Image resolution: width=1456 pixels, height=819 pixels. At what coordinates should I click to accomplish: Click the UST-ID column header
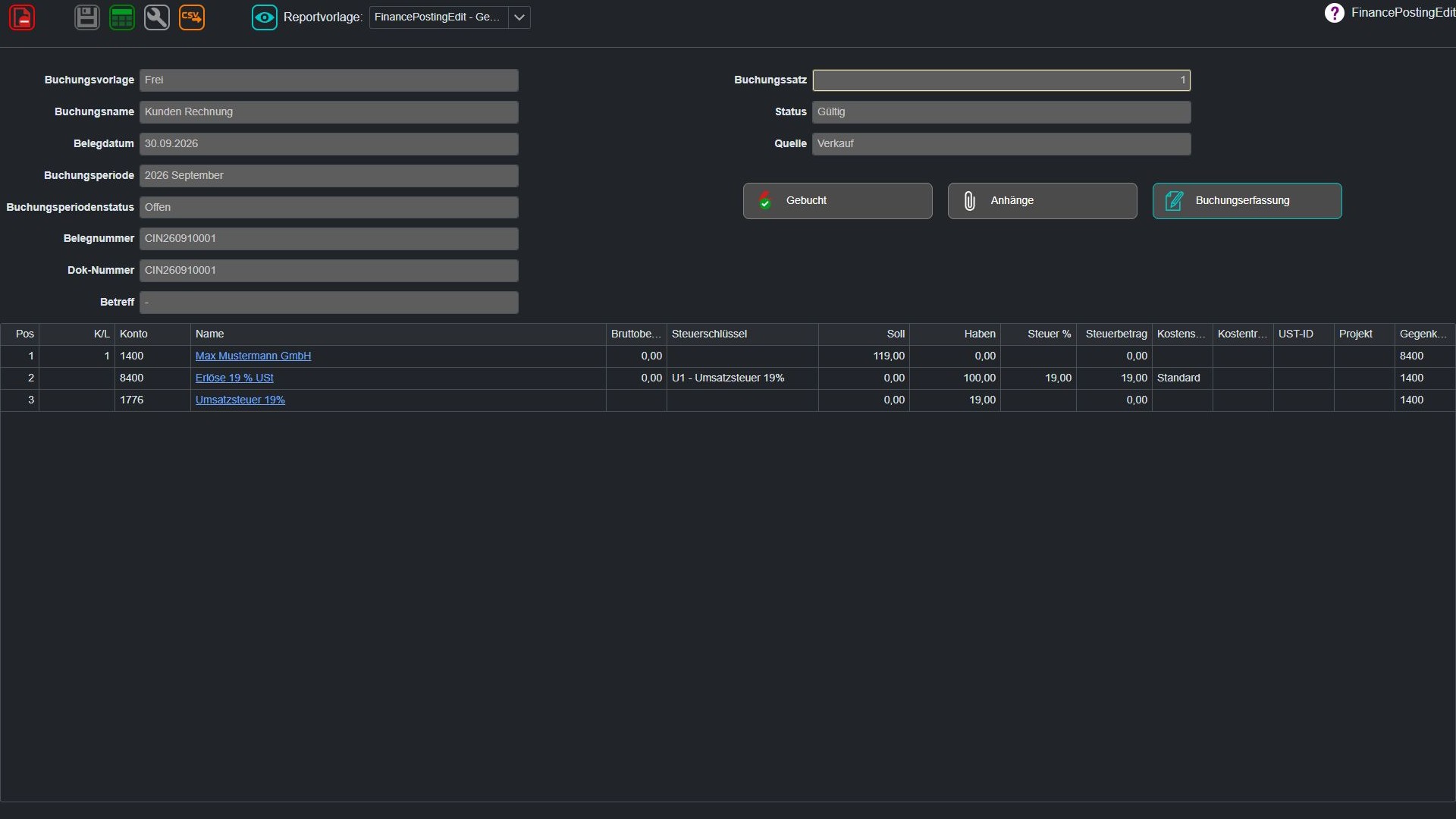pos(1304,334)
